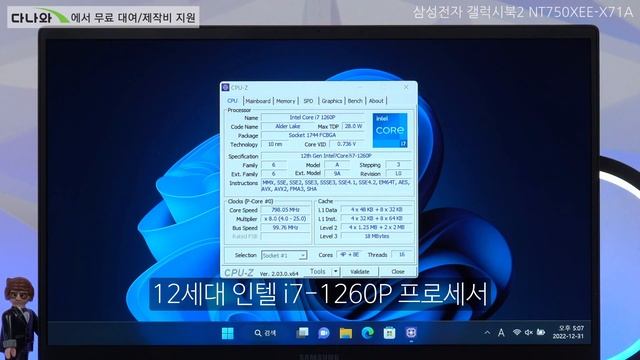Click the Bus Speed value 99.76 MHz

coord(285,228)
